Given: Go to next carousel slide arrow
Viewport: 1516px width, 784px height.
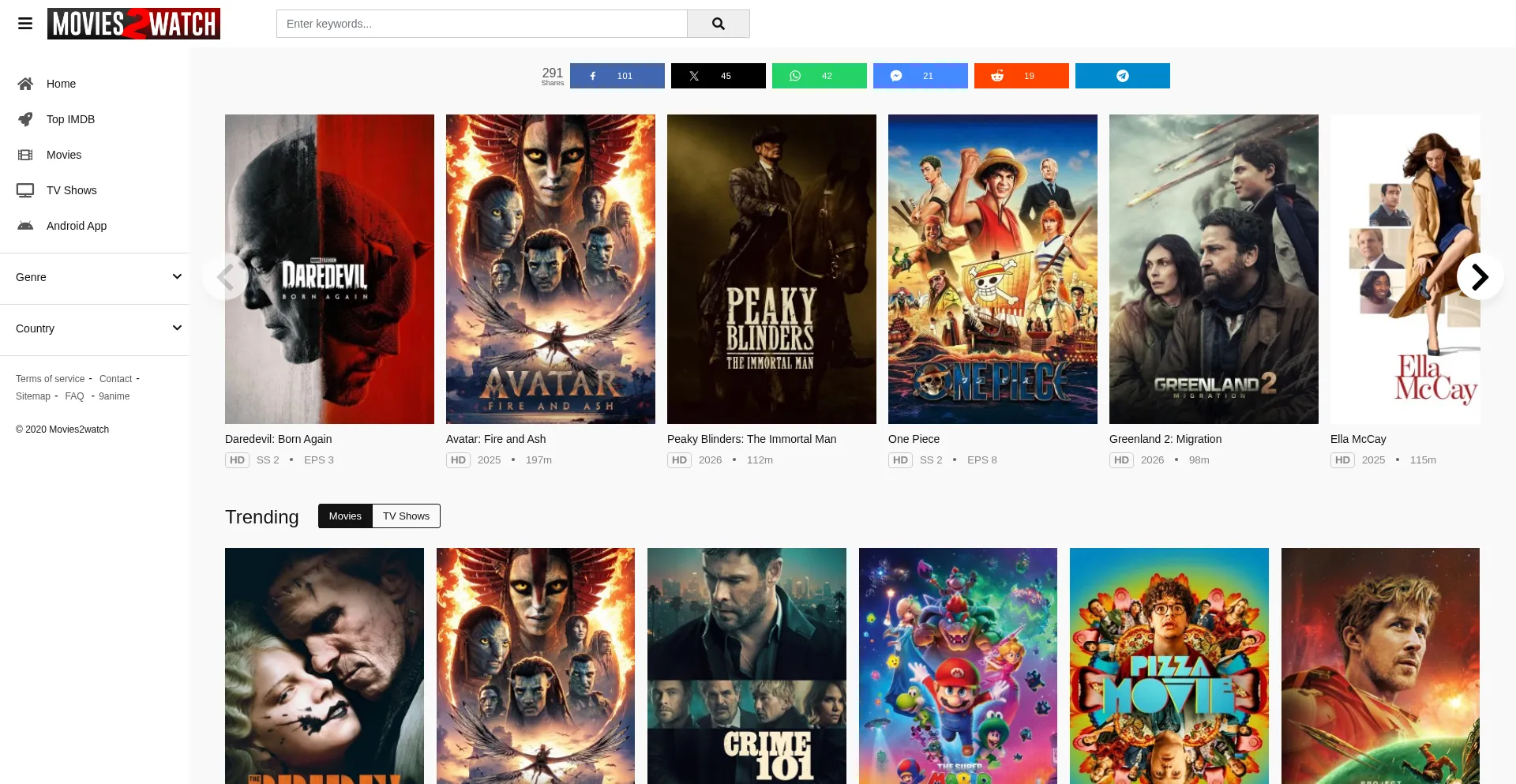Looking at the screenshot, I should [1480, 276].
